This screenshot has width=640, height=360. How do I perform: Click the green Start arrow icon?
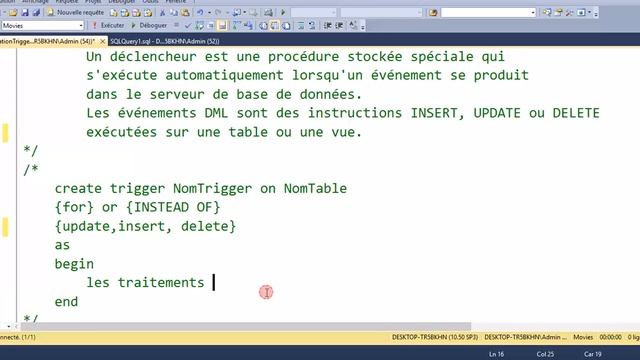click(x=283, y=13)
